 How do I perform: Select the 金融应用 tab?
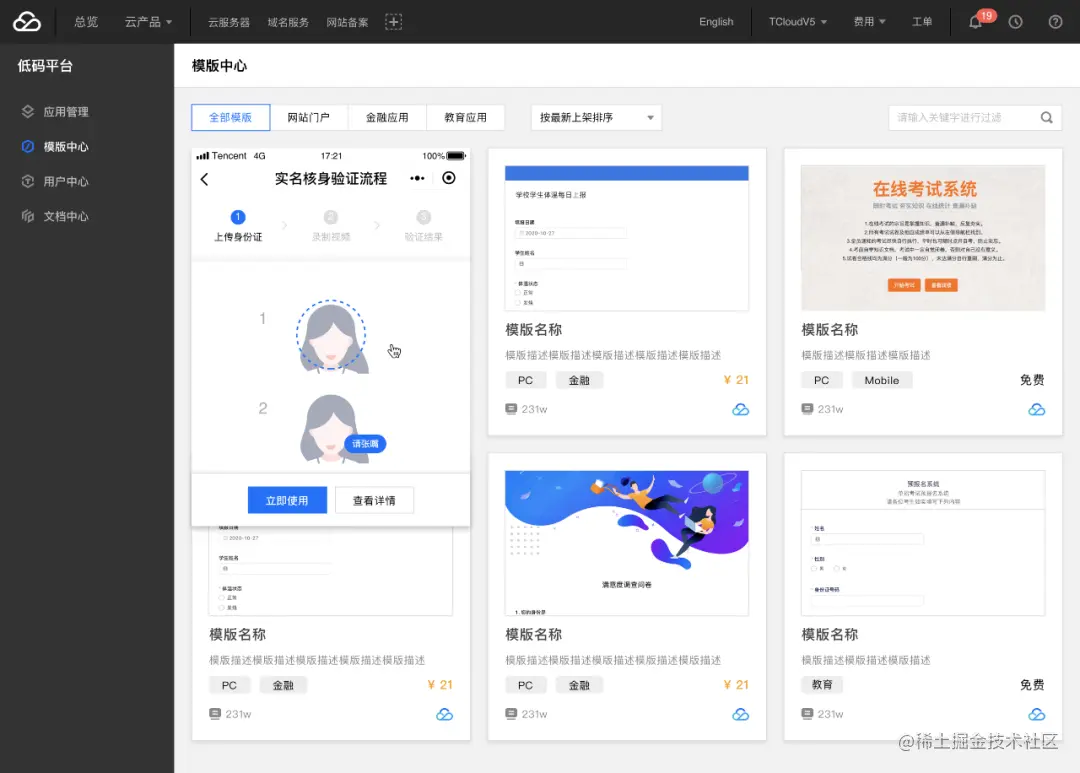(387, 118)
